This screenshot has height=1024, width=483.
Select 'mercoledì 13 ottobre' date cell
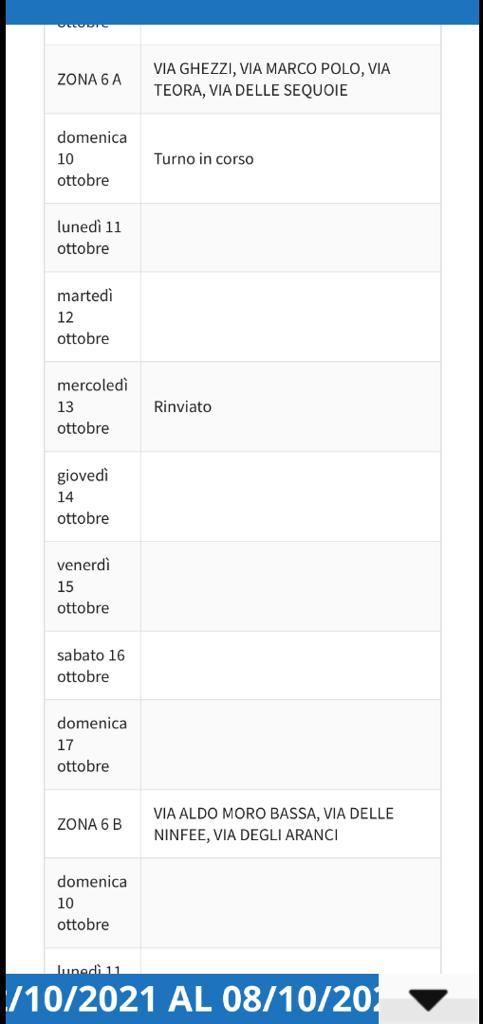pos(93,407)
